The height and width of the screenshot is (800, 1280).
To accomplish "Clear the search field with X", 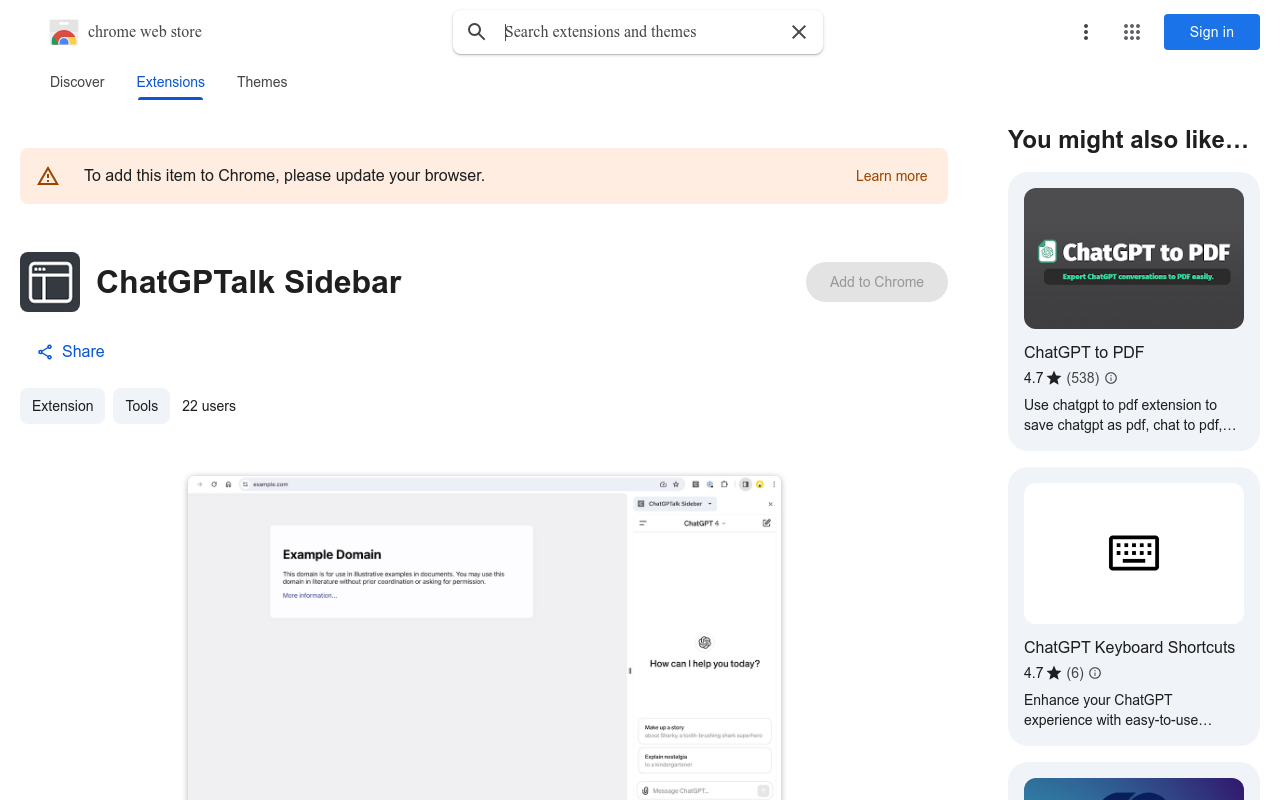I will [799, 32].
